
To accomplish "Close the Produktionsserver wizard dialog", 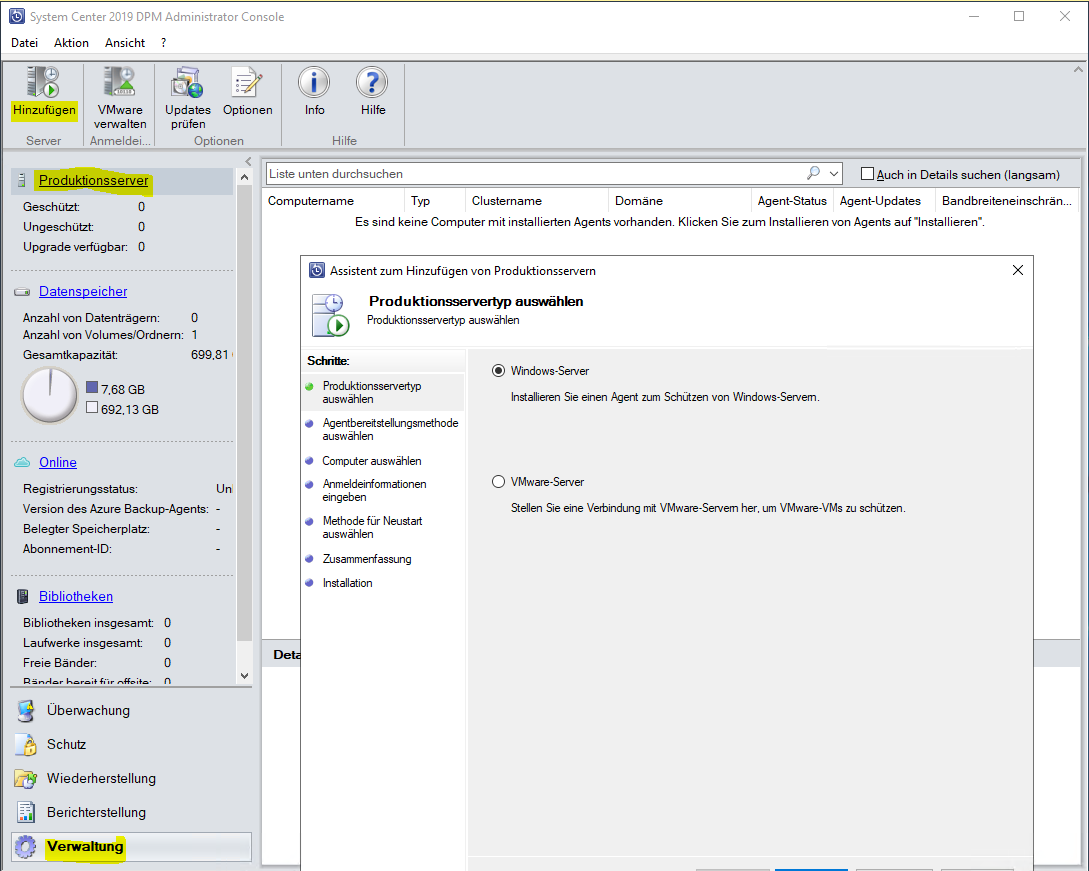I will 1017,270.
